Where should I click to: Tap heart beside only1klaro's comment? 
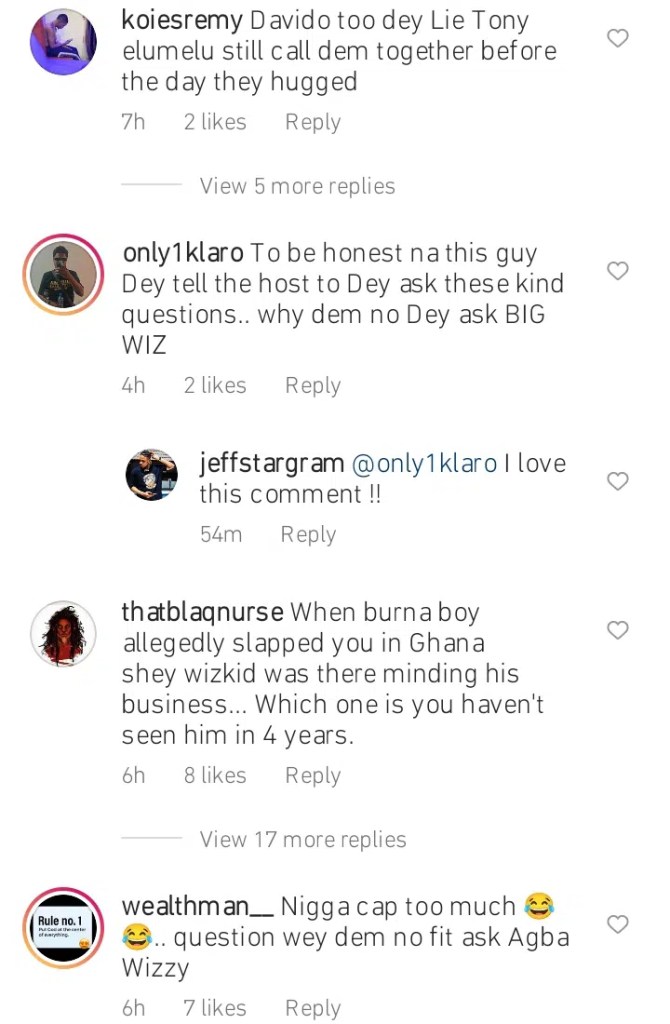(618, 271)
